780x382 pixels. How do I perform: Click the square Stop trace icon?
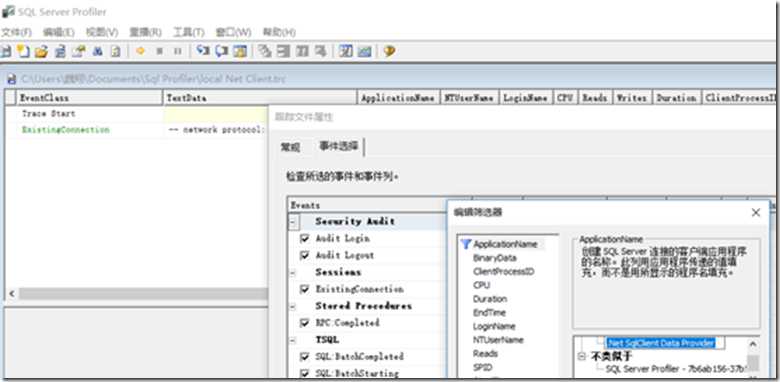click(160, 51)
